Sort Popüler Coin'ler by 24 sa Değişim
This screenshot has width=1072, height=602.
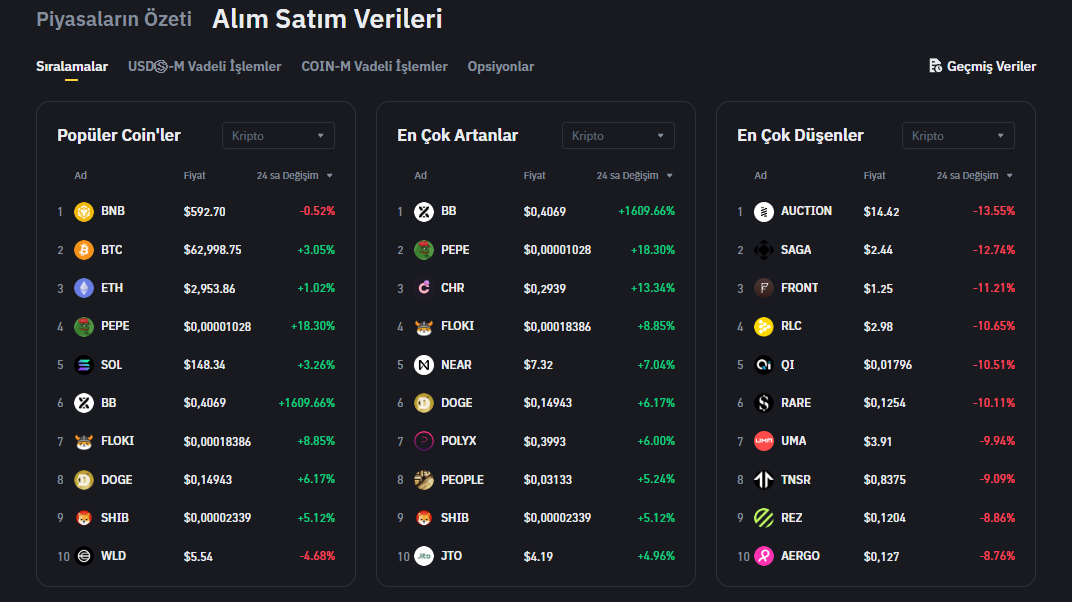tap(294, 176)
